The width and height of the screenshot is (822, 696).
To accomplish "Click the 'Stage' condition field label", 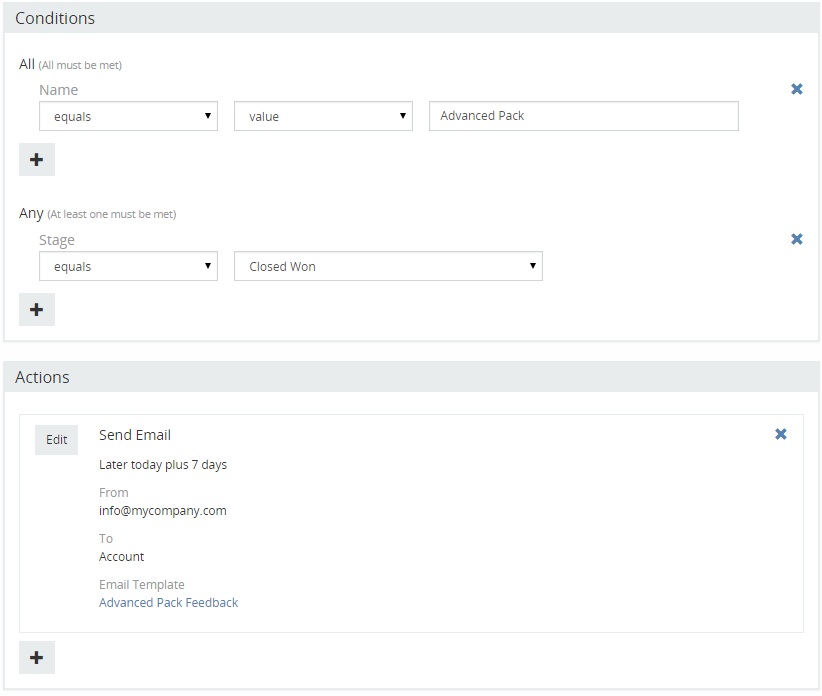I will tap(57, 240).
